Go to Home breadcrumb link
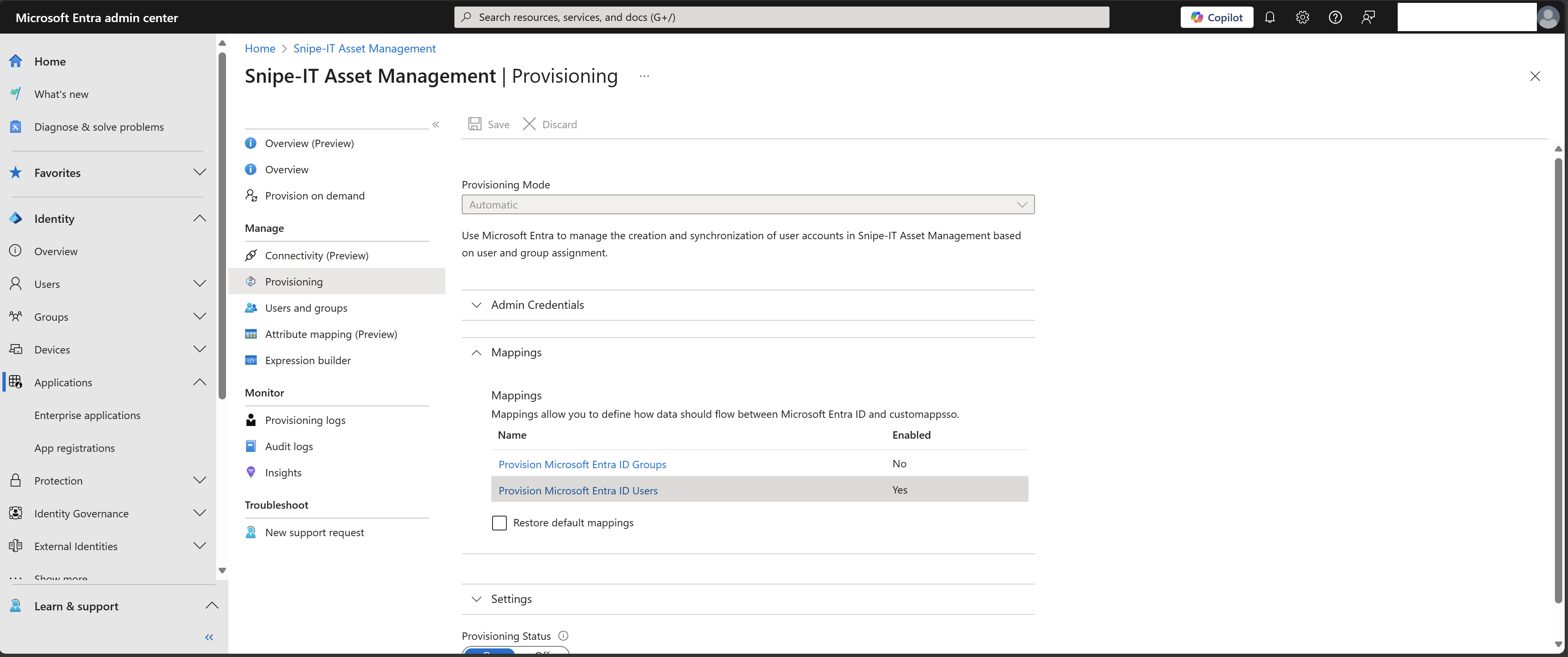1568x657 pixels. tap(260, 48)
